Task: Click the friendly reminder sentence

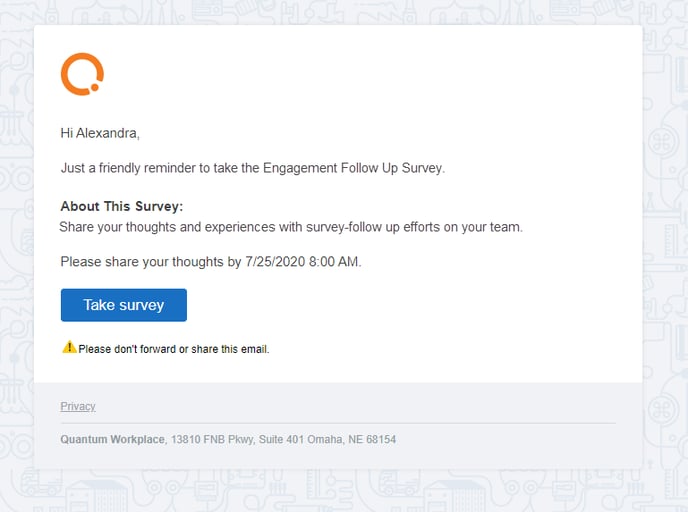Action: point(253,168)
